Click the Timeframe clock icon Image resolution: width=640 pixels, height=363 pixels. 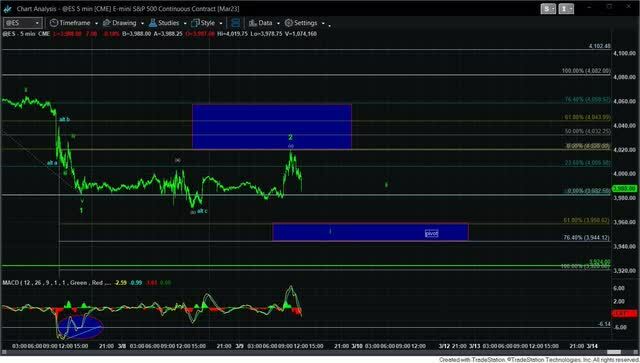tap(53, 23)
